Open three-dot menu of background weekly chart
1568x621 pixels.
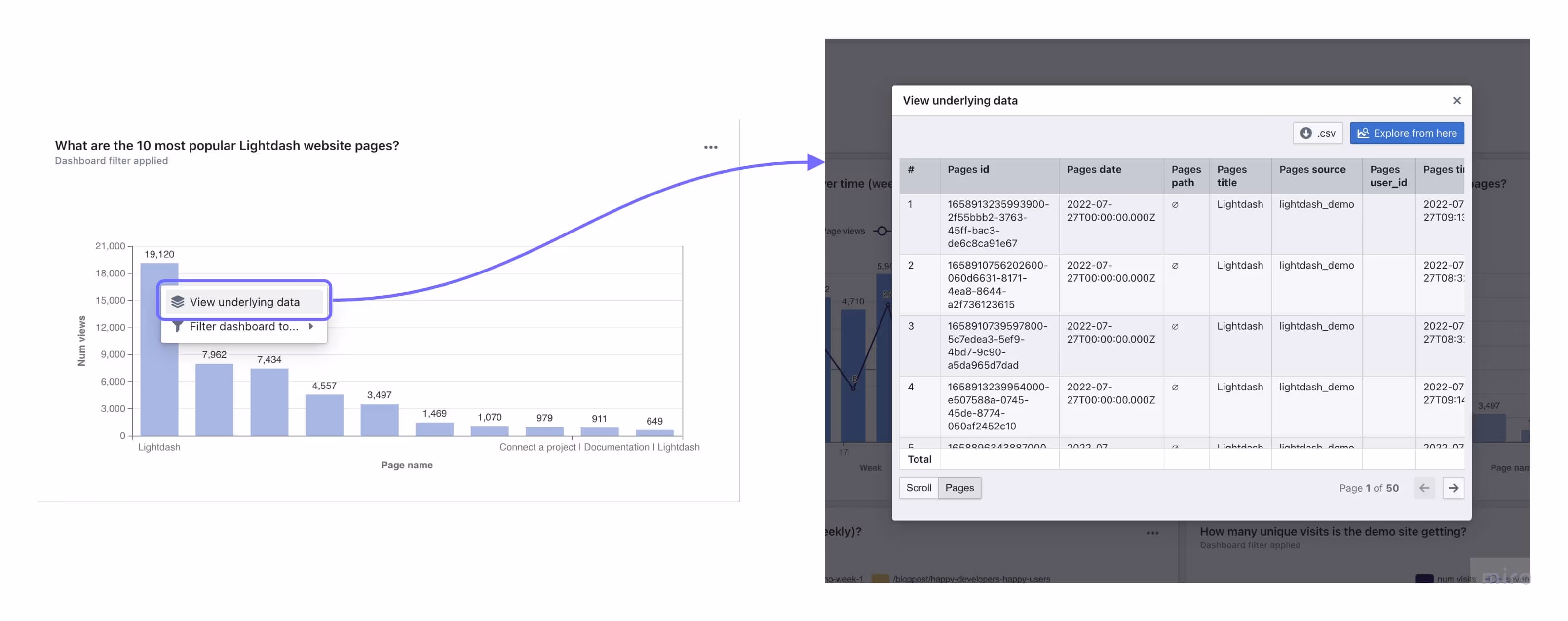tap(1152, 533)
